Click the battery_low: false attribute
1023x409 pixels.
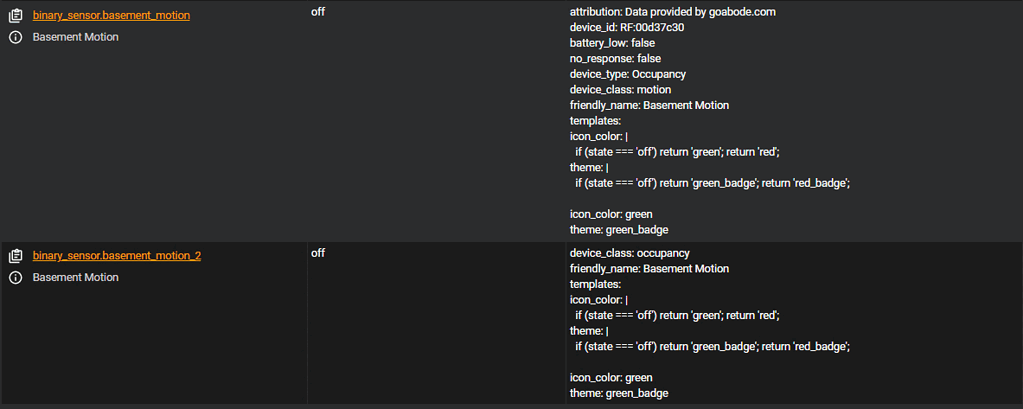pos(612,43)
